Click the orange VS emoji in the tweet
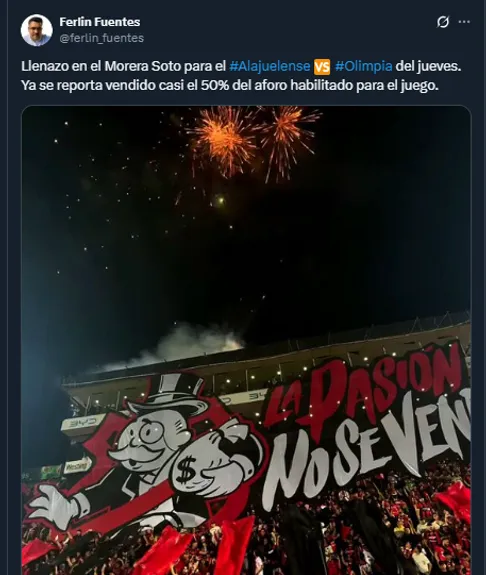The width and height of the screenshot is (486, 575). pos(322,67)
